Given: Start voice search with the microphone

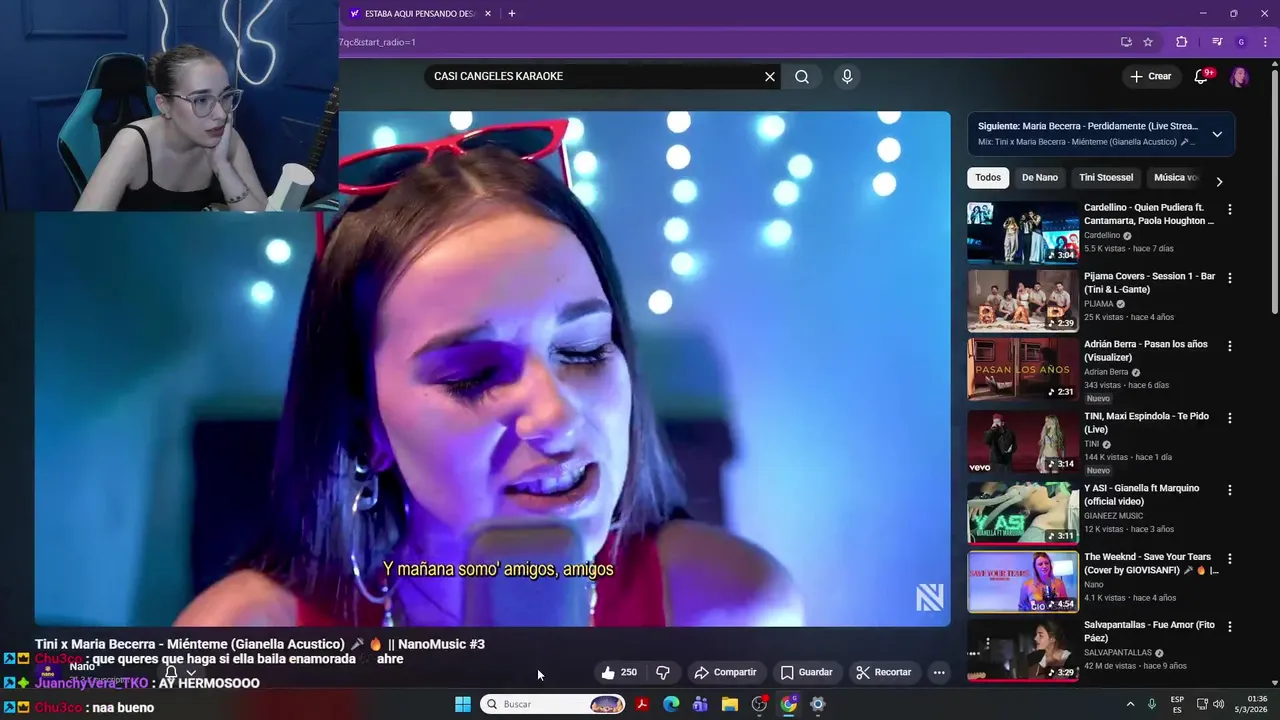Looking at the screenshot, I should coord(847,77).
